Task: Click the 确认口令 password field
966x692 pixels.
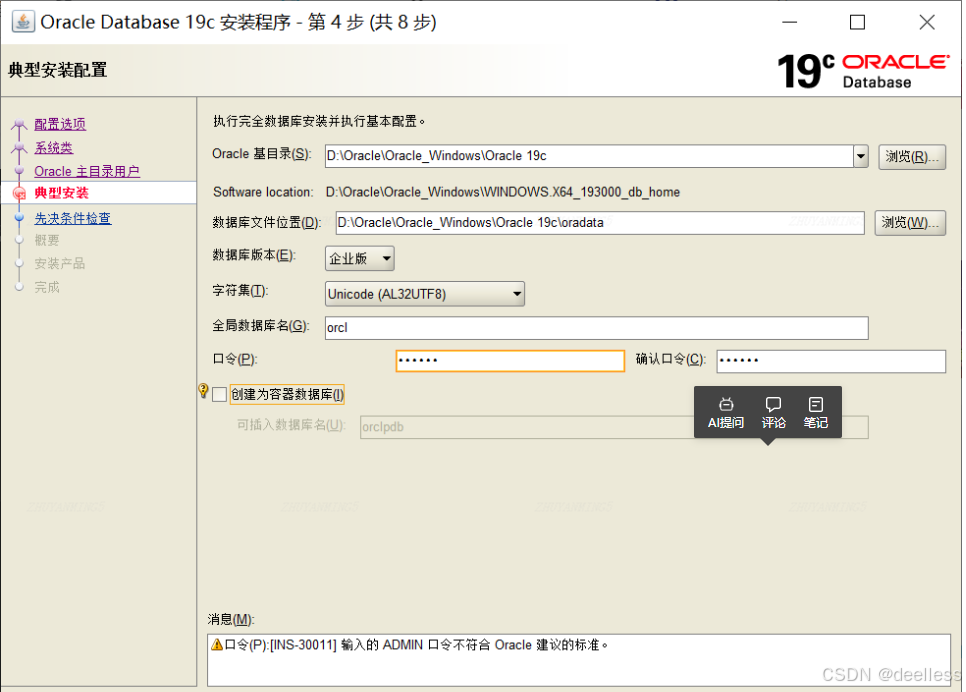Action: point(830,360)
